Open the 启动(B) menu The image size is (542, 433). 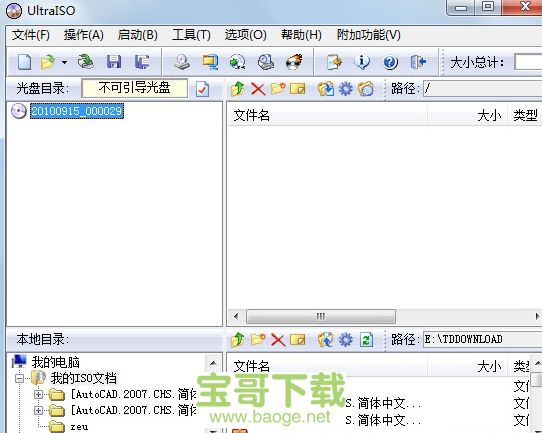(x=138, y=35)
